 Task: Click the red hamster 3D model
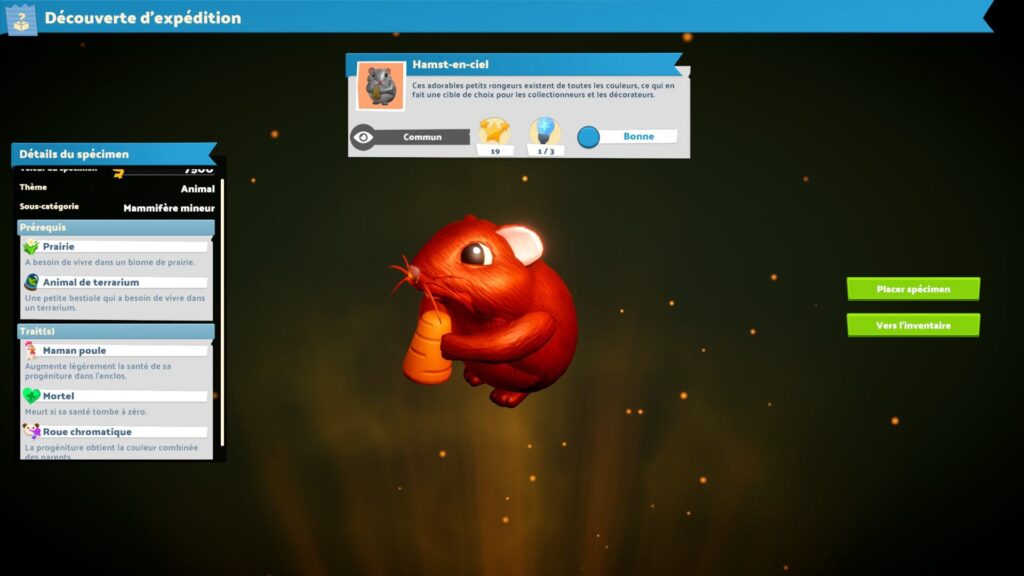[490, 310]
